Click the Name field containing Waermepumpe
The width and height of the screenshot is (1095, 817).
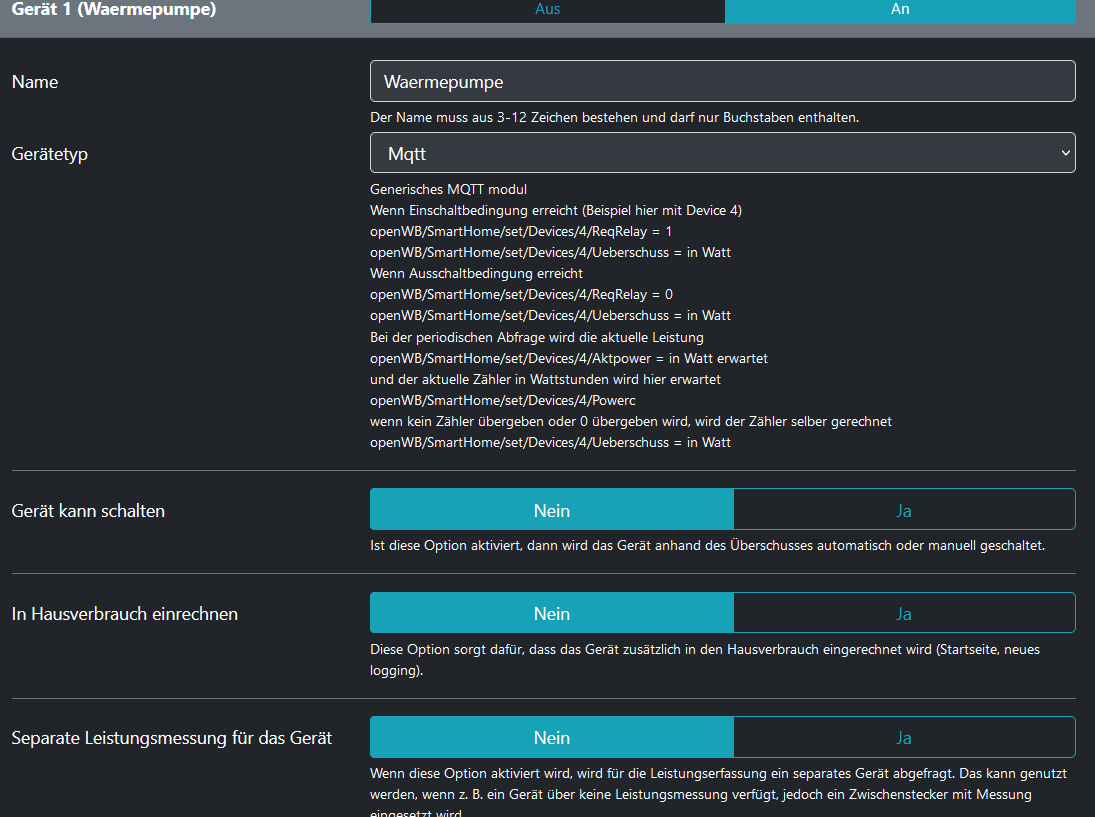(x=722, y=82)
